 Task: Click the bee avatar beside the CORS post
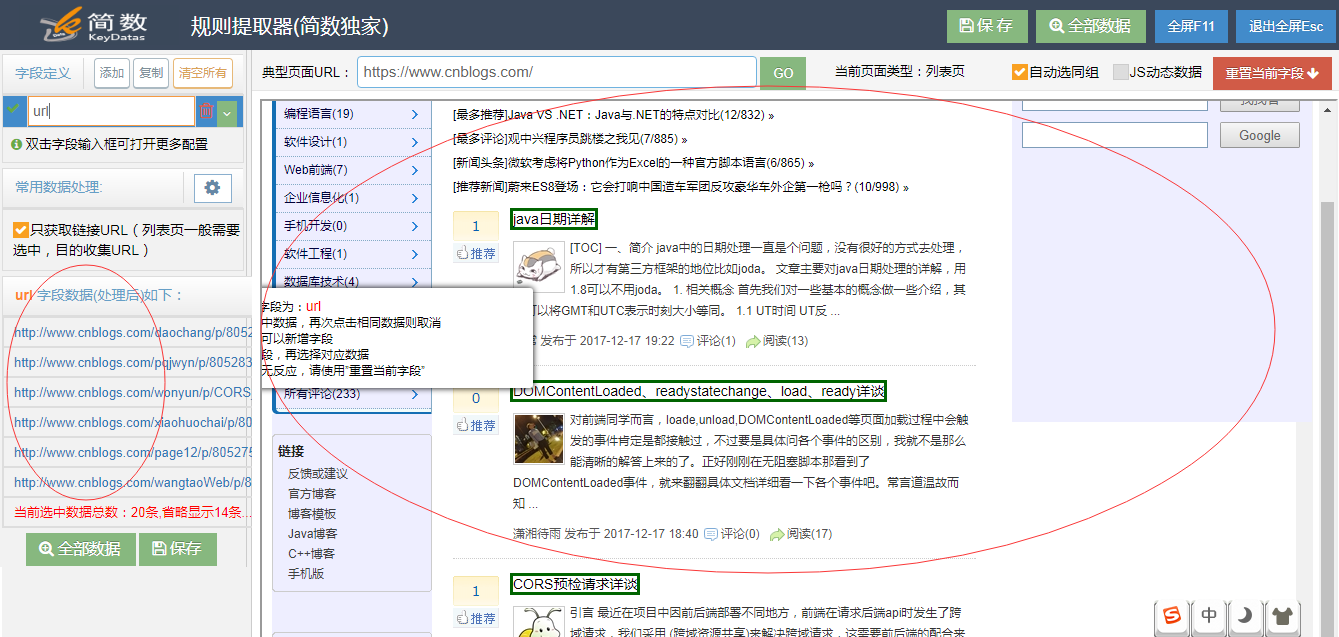(539, 622)
